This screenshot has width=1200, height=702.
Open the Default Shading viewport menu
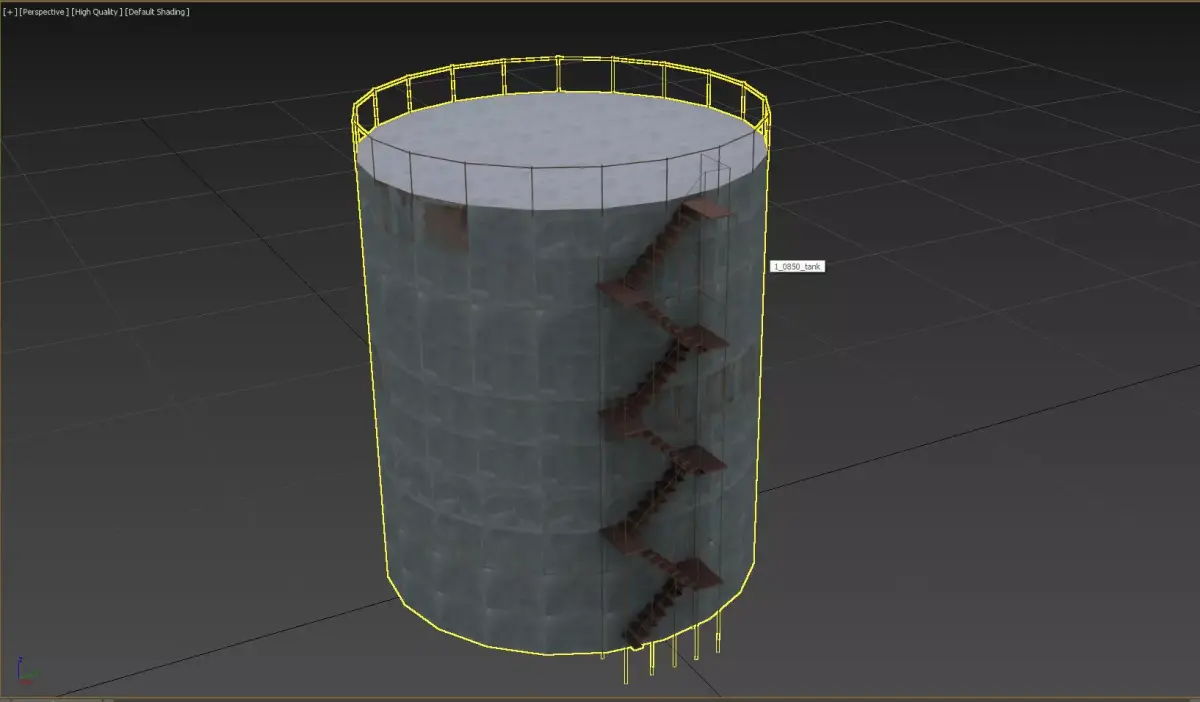click(157, 11)
